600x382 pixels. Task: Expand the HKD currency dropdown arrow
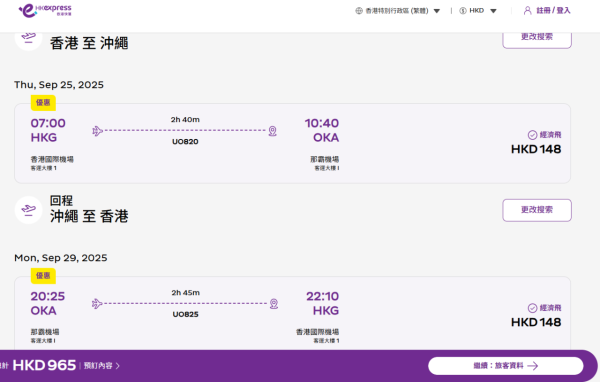(493, 11)
